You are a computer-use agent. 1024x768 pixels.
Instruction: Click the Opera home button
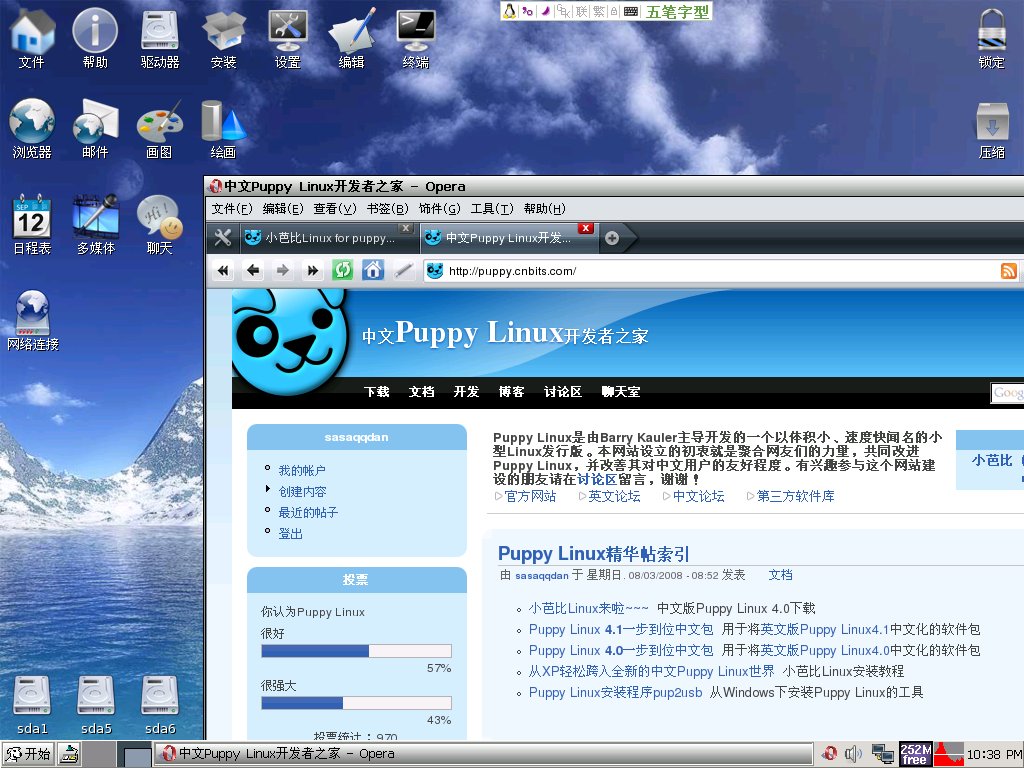point(373,270)
